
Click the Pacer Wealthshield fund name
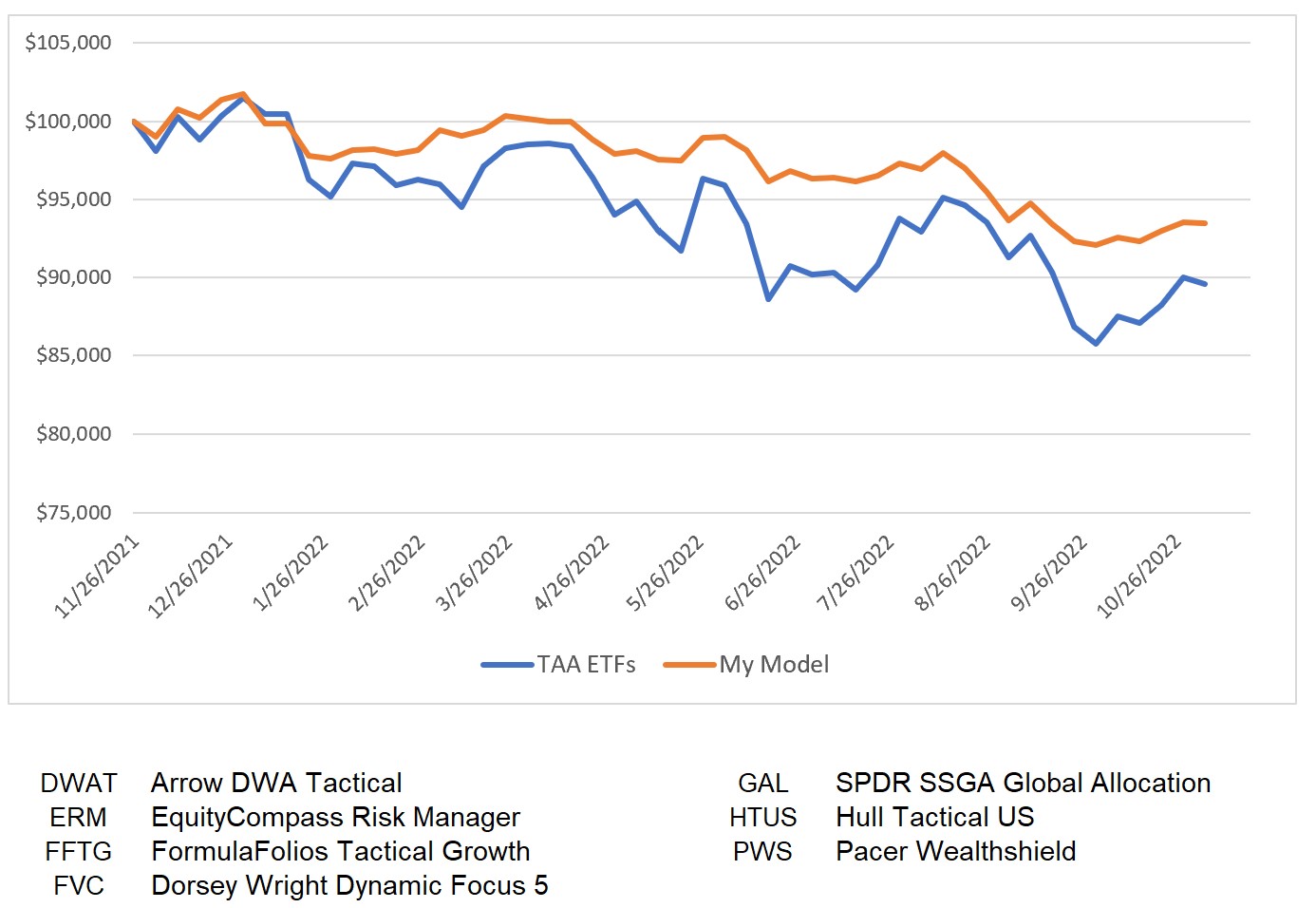point(955,852)
